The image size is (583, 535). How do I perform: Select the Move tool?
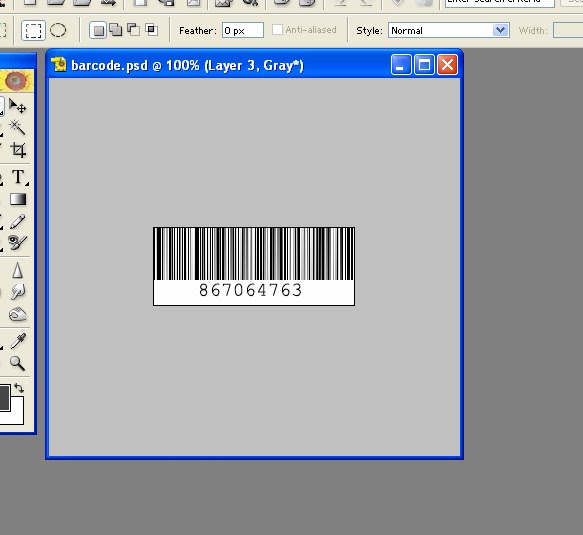pyautogui.click(x=17, y=106)
